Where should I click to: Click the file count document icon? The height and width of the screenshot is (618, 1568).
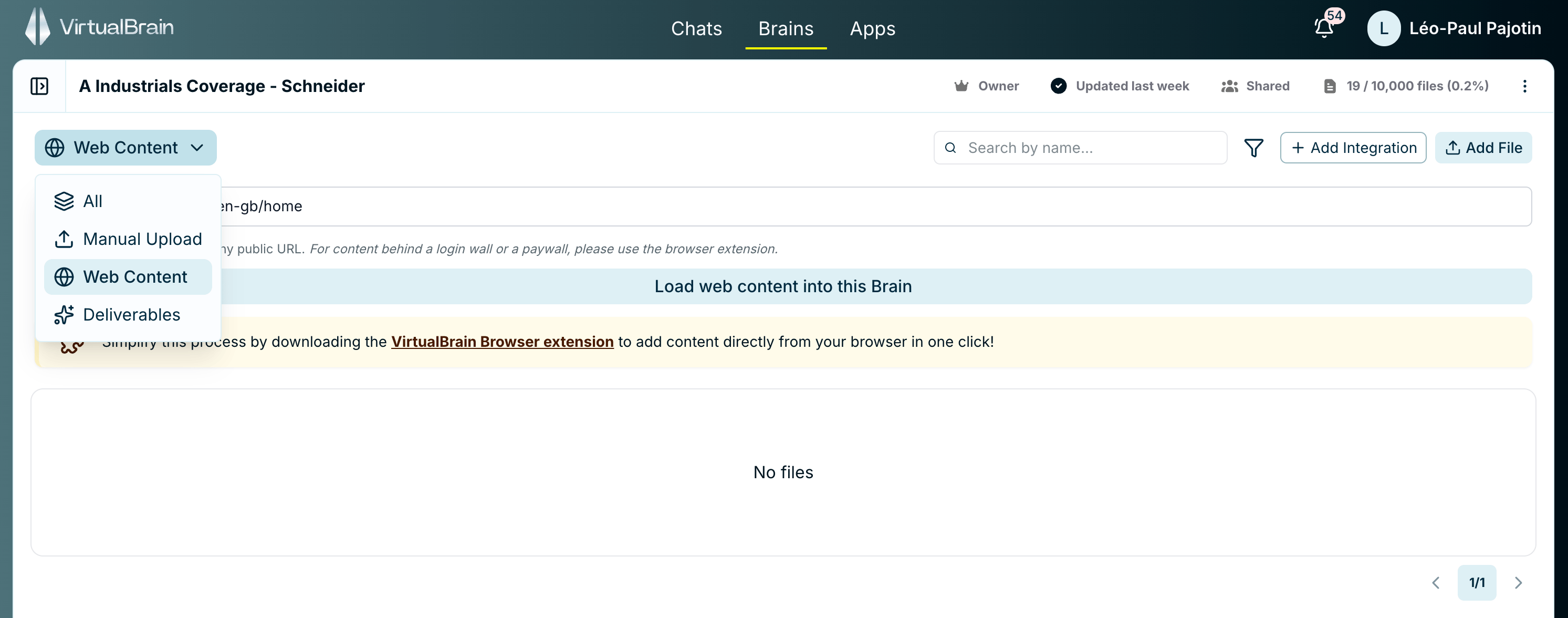click(x=1330, y=86)
